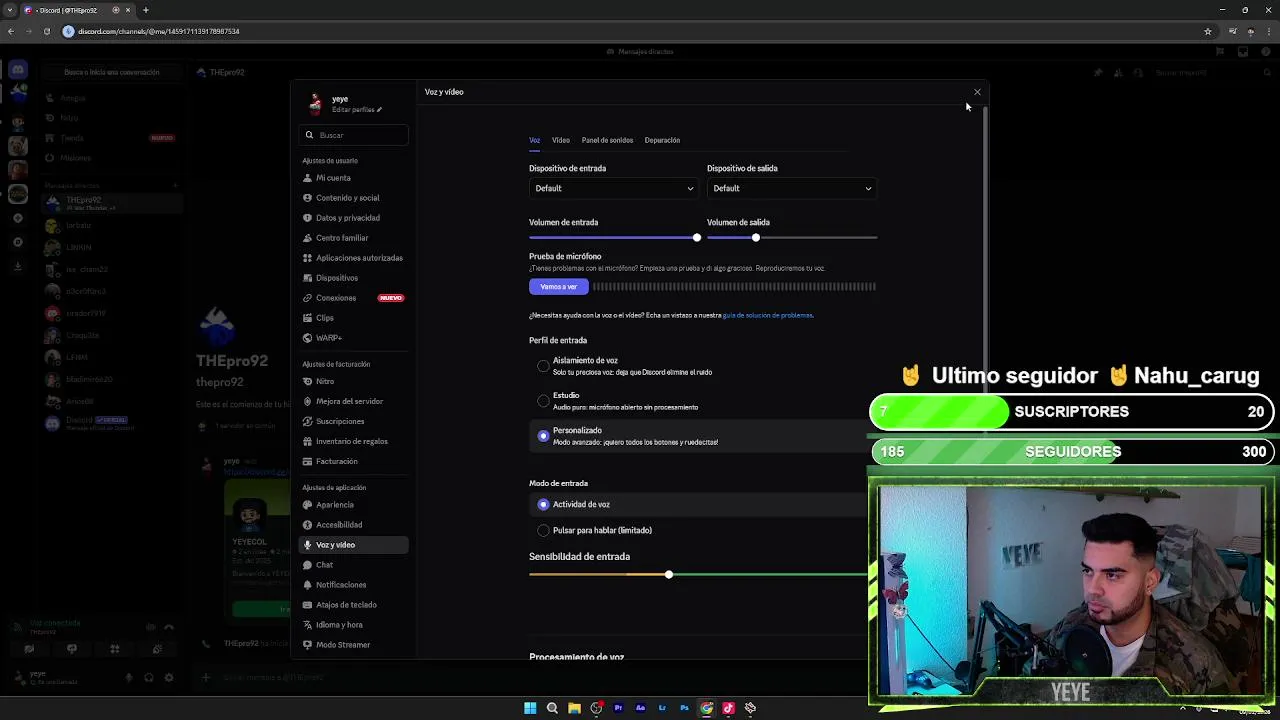Viewport: 1280px width, 720px height.
Task: Click Premiere Pro icon in taskbar
Action: pos(618,708)
